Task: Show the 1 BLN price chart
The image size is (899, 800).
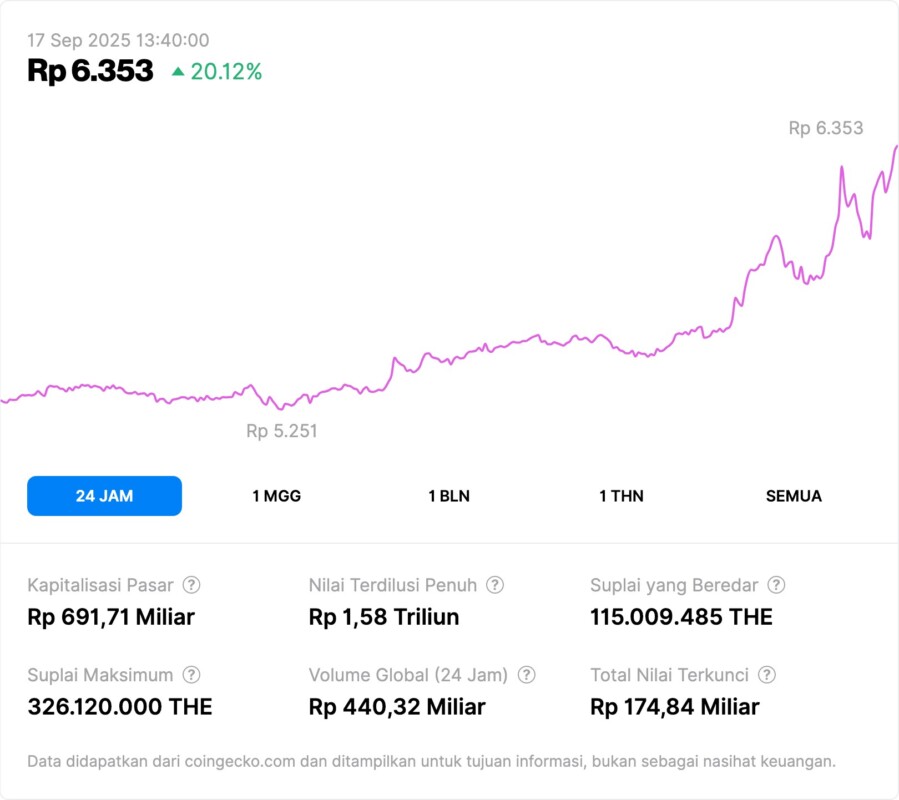Action: [x=449, y=496]
